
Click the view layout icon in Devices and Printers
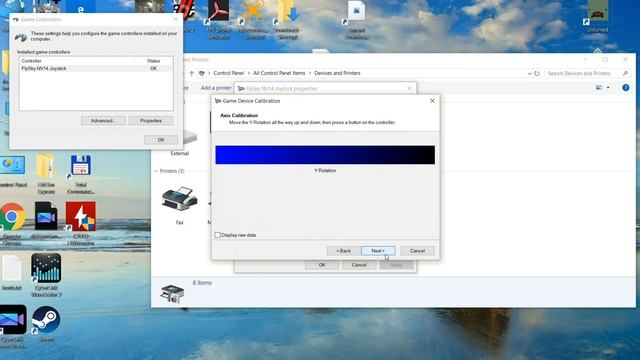tap(599, 87)
